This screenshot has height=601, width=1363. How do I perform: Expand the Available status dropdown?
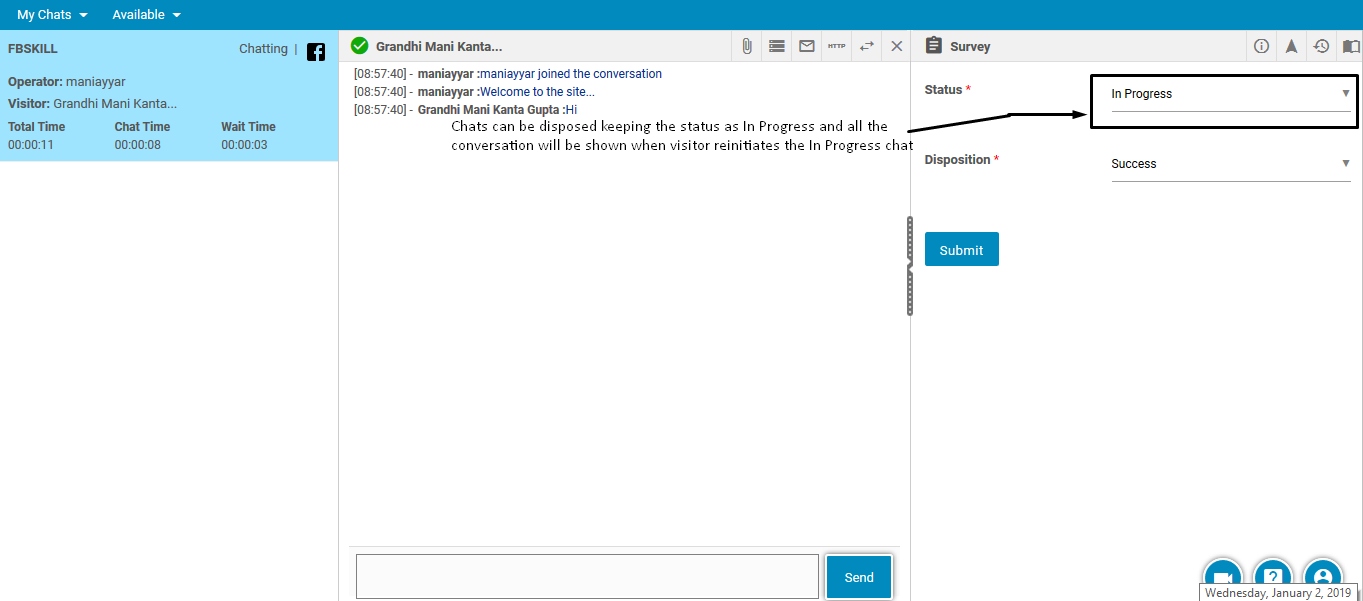click(x=146, y=15)
